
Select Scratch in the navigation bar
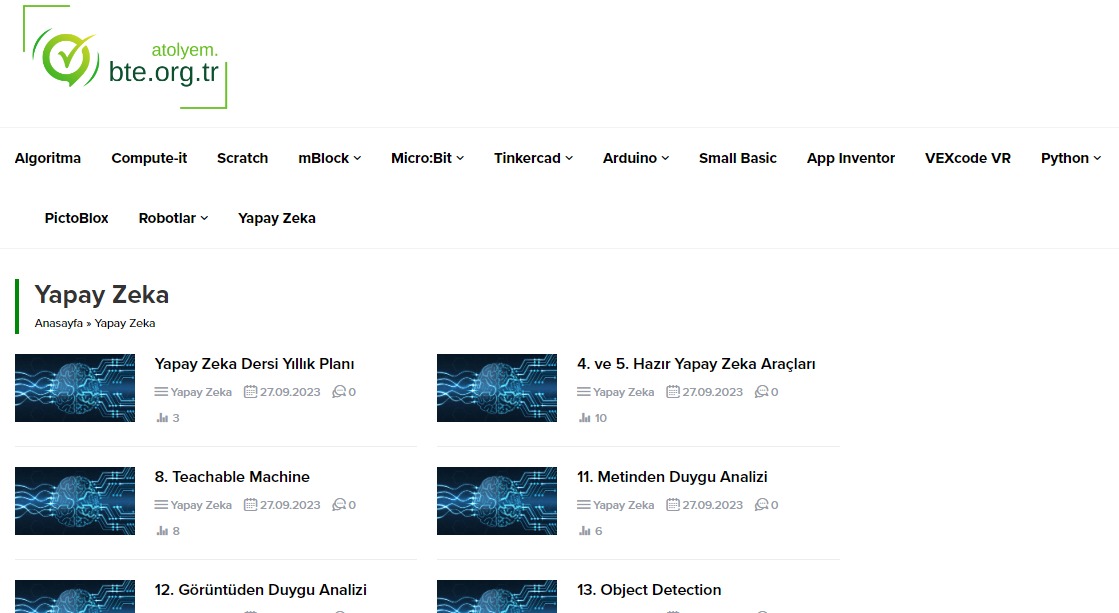pos(243,158)
